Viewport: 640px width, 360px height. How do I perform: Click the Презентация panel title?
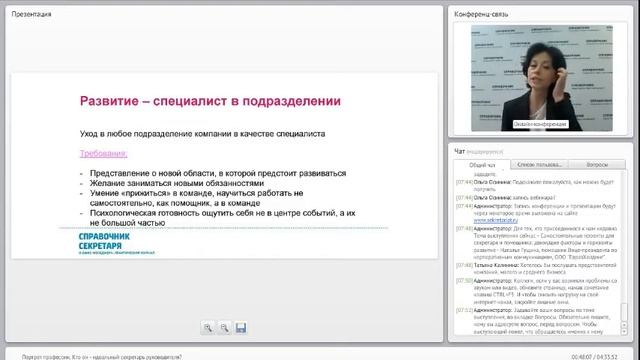[31, 14]
